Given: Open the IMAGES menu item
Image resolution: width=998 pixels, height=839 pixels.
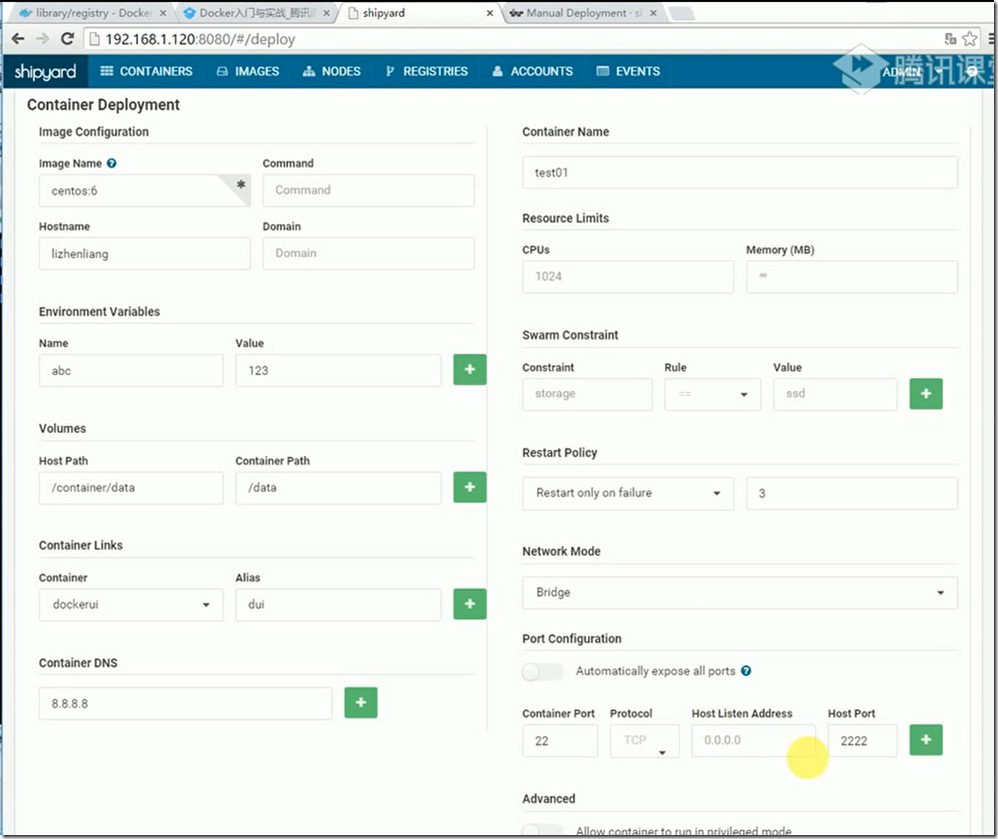Looking at the screenshot, I should click(248, 71).
